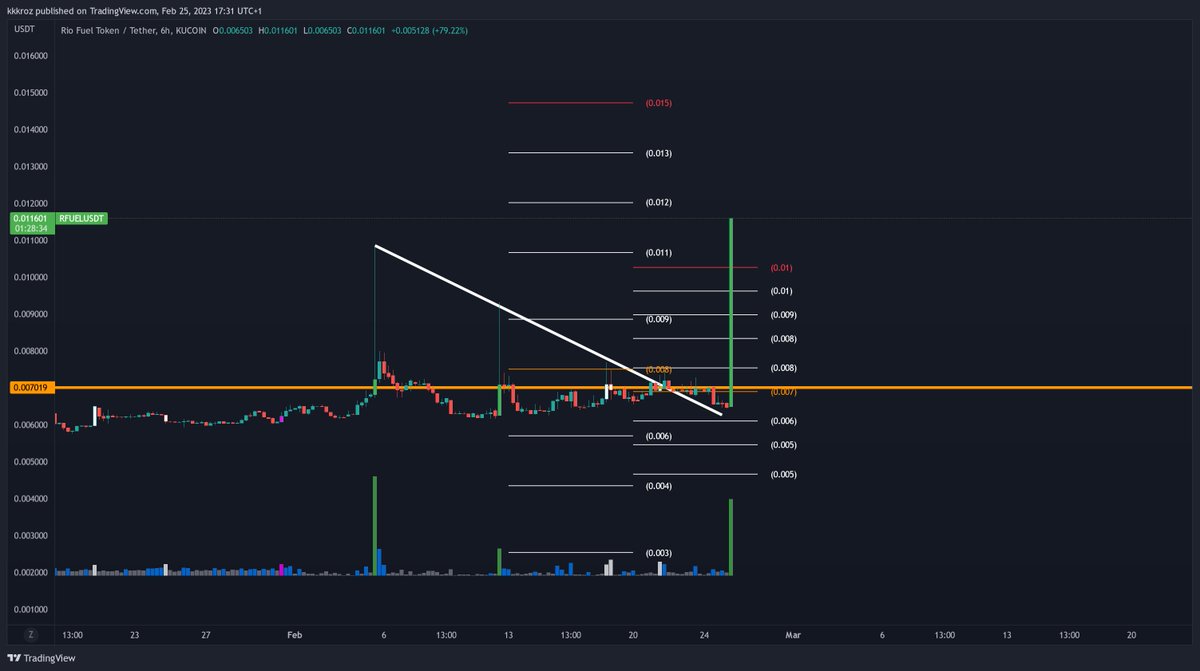Click 0.006000 on the price axis
Image resolution: width=1200 pixels, height=671 pixels.
point(30,425)
